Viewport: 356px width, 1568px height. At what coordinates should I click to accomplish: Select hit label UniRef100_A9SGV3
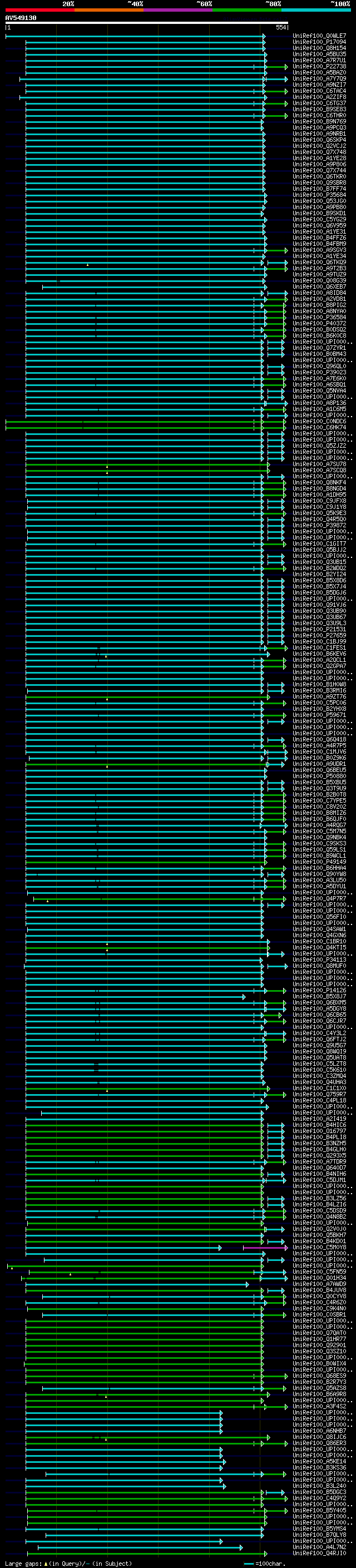(x=319, y=250)
